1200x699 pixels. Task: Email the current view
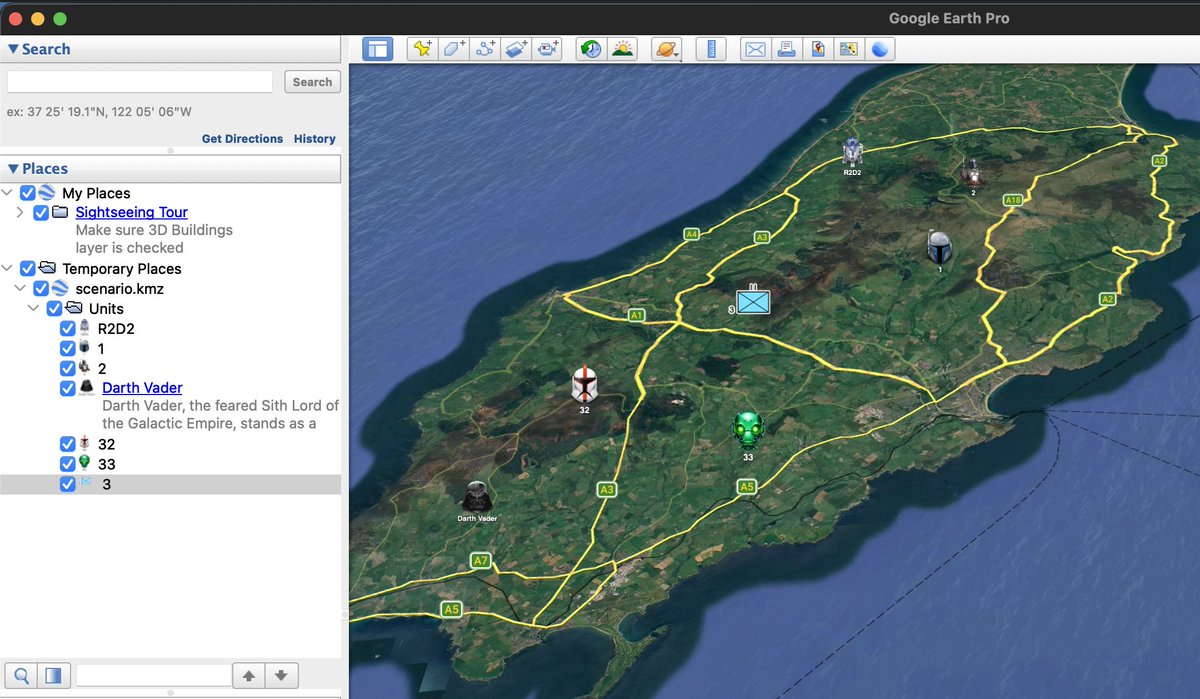click(x=754, y=48)
